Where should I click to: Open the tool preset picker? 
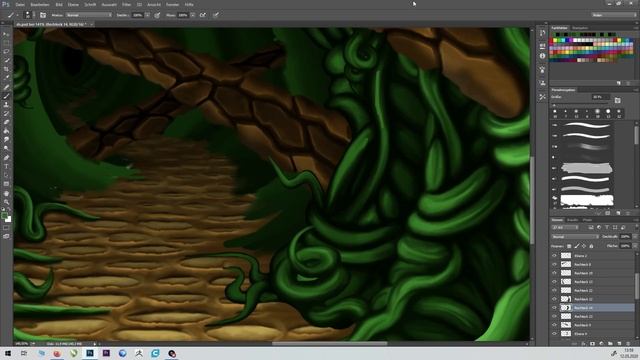pyautogui.click(x=12, y=15)
